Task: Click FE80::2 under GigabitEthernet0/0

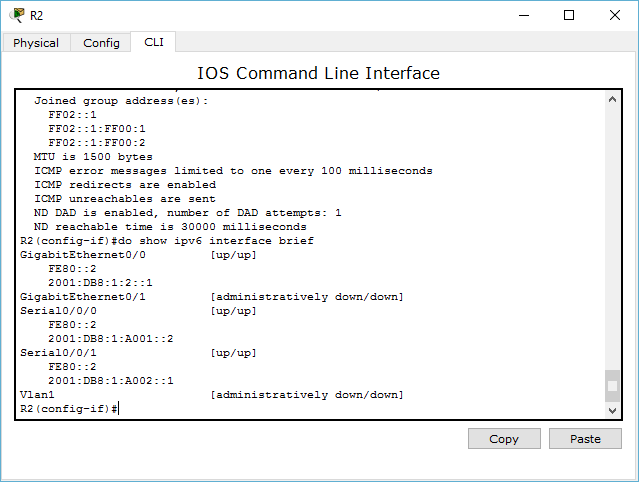Action: [72, 269]
